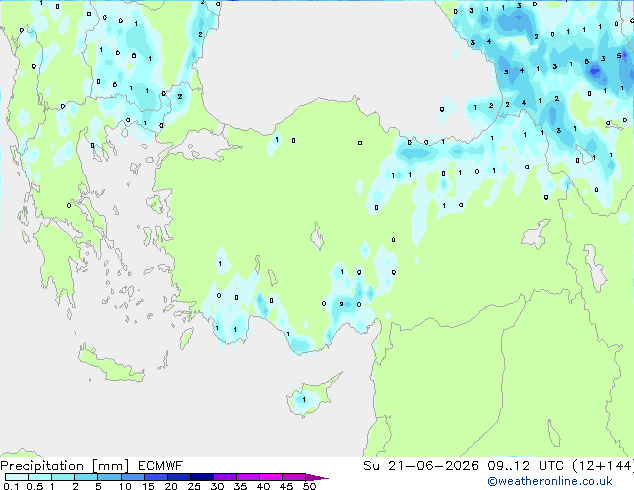This screenshot has width=634, height=490.
Task: Select the 25 to 30 mm dark-blue legend swatch
Action: pyautogui.click(x=202, y=477)
